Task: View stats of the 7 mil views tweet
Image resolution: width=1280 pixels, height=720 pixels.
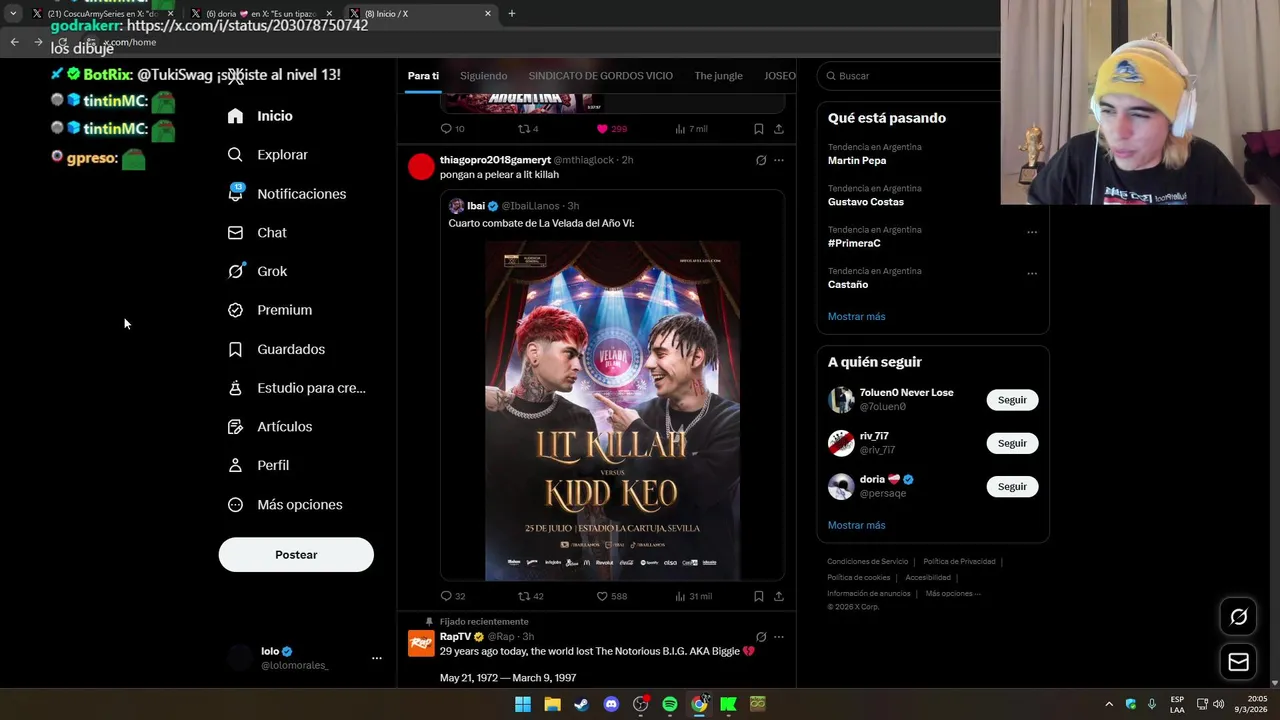Action: tap(691, 129)
